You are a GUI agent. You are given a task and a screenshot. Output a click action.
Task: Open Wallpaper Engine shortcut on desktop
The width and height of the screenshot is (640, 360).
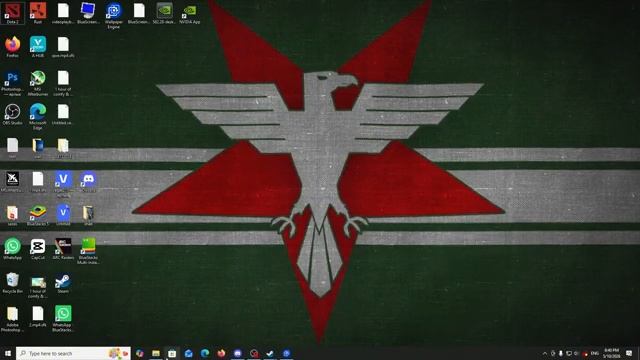click(113, 15)
